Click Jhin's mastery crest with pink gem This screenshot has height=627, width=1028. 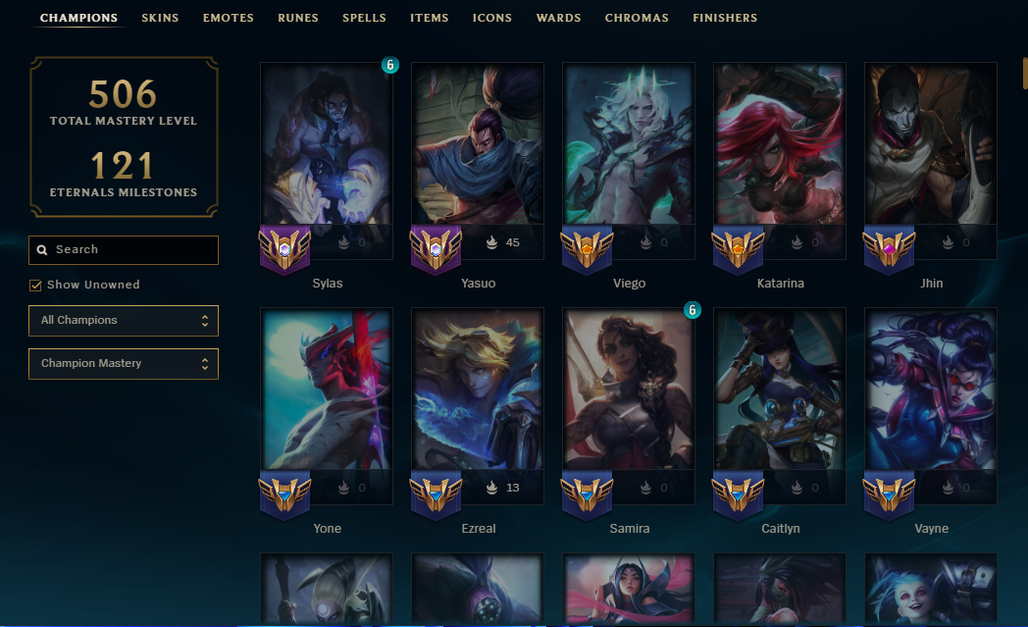pyautogui.click(x=888, y=249)
